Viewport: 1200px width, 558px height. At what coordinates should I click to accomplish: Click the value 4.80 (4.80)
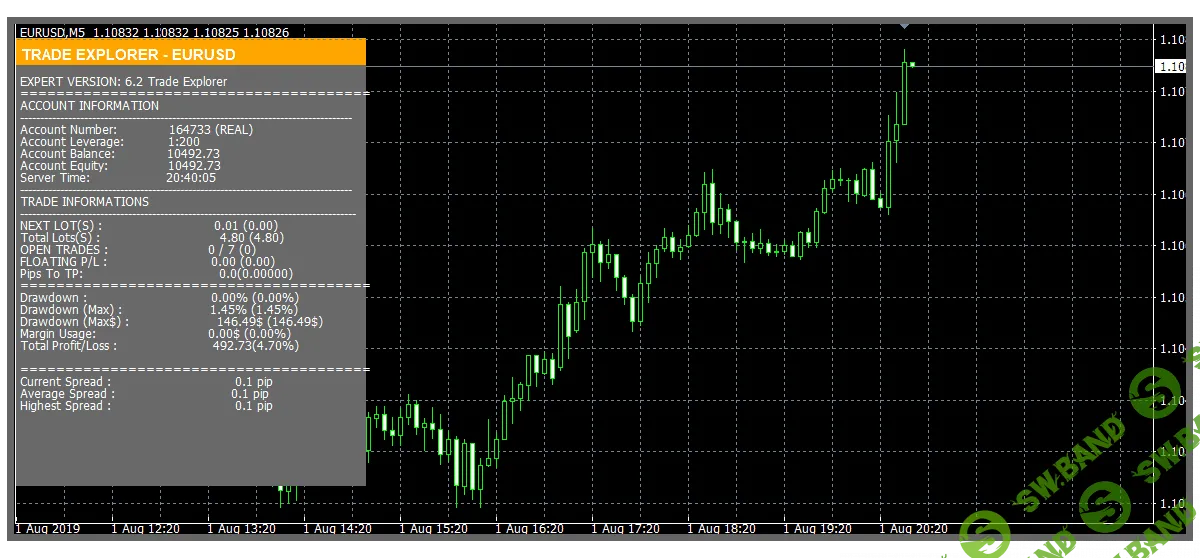(x=252, y=238)
